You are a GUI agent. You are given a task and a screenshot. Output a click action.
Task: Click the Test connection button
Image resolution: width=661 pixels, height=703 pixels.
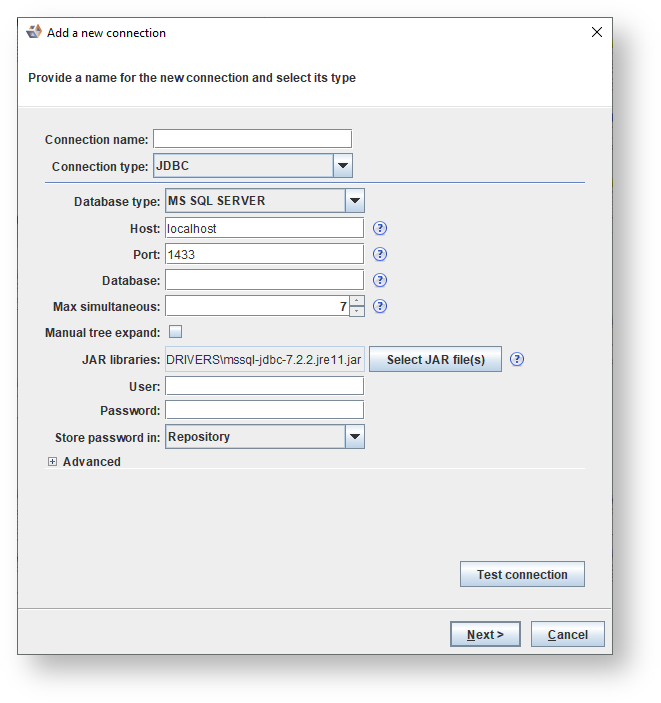[x=522, y=575]
